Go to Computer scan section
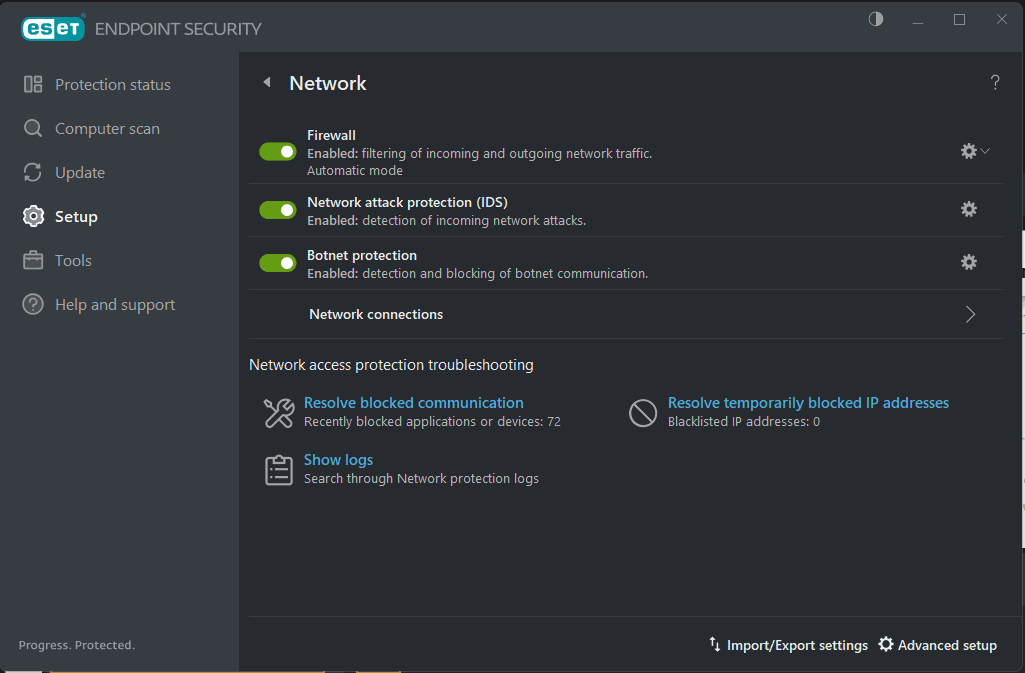This screenshot has height=673, width=1025. [107, 129]
